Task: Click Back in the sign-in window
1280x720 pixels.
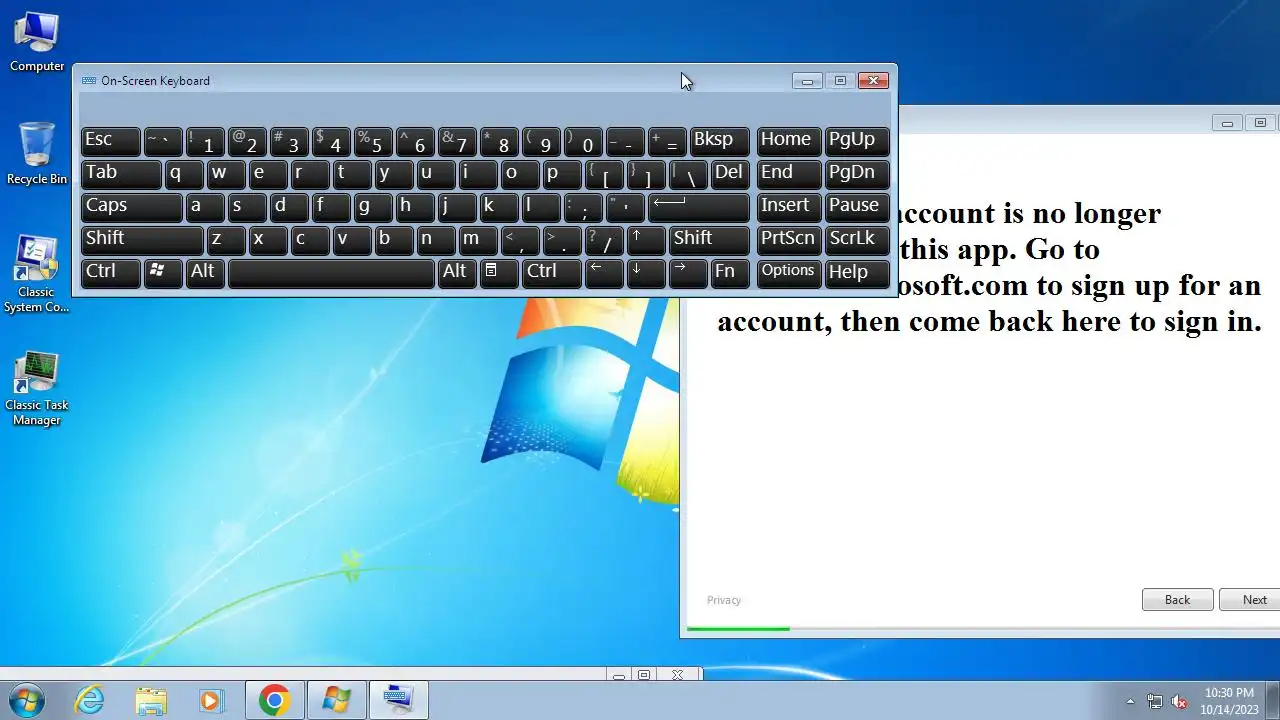Action: 1177,600
